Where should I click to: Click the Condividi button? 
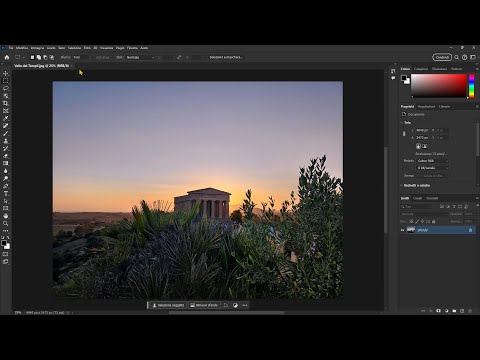(x=442, y=57)
